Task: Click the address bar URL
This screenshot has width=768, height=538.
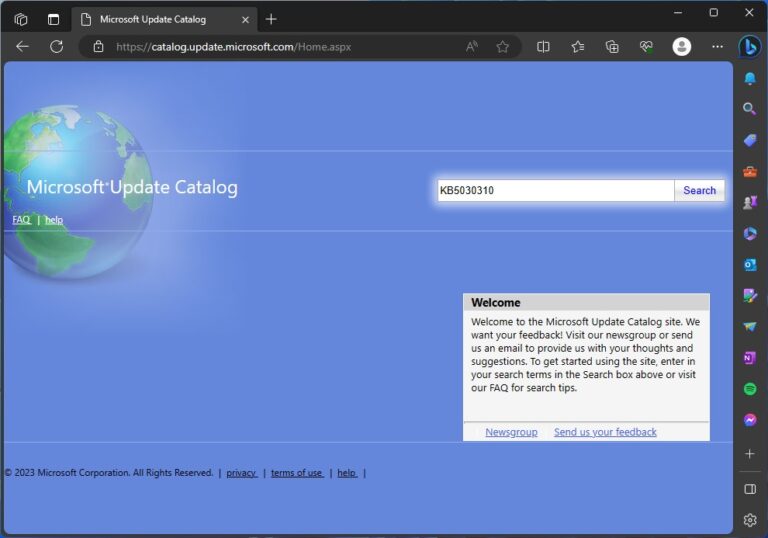Action: tap(234, 47)
